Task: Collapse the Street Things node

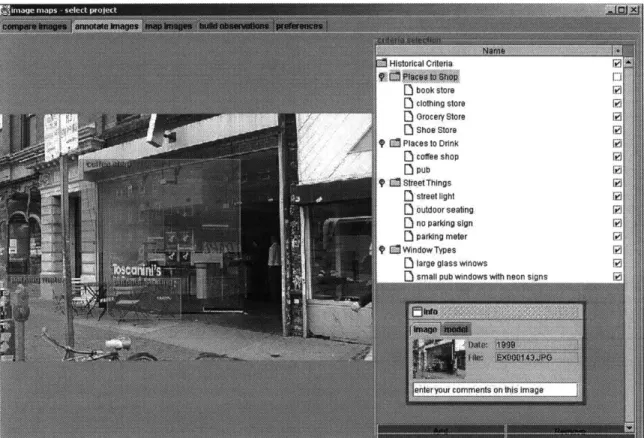Action: (382, 183)
